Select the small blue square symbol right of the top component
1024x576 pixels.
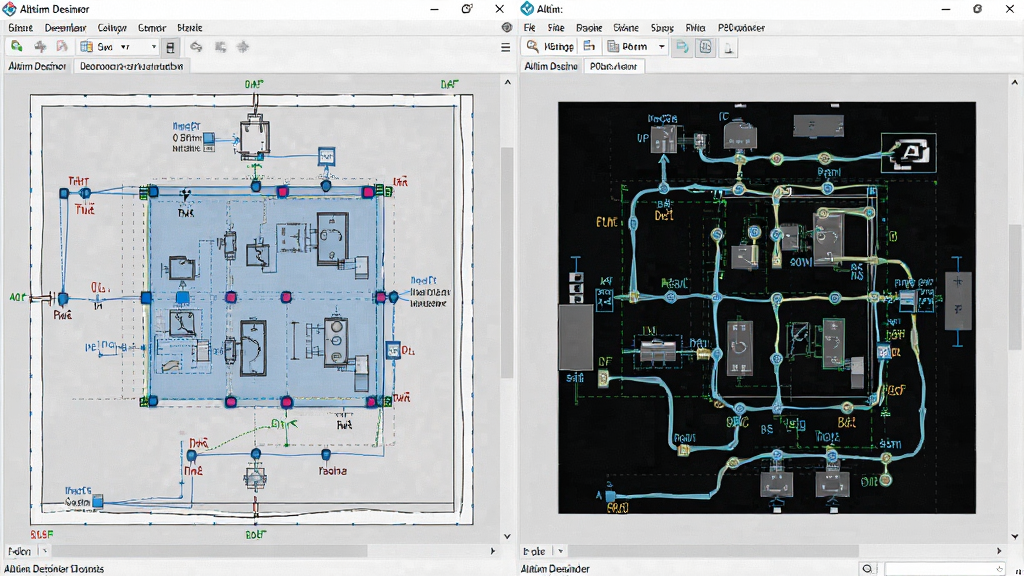(327, 157)
